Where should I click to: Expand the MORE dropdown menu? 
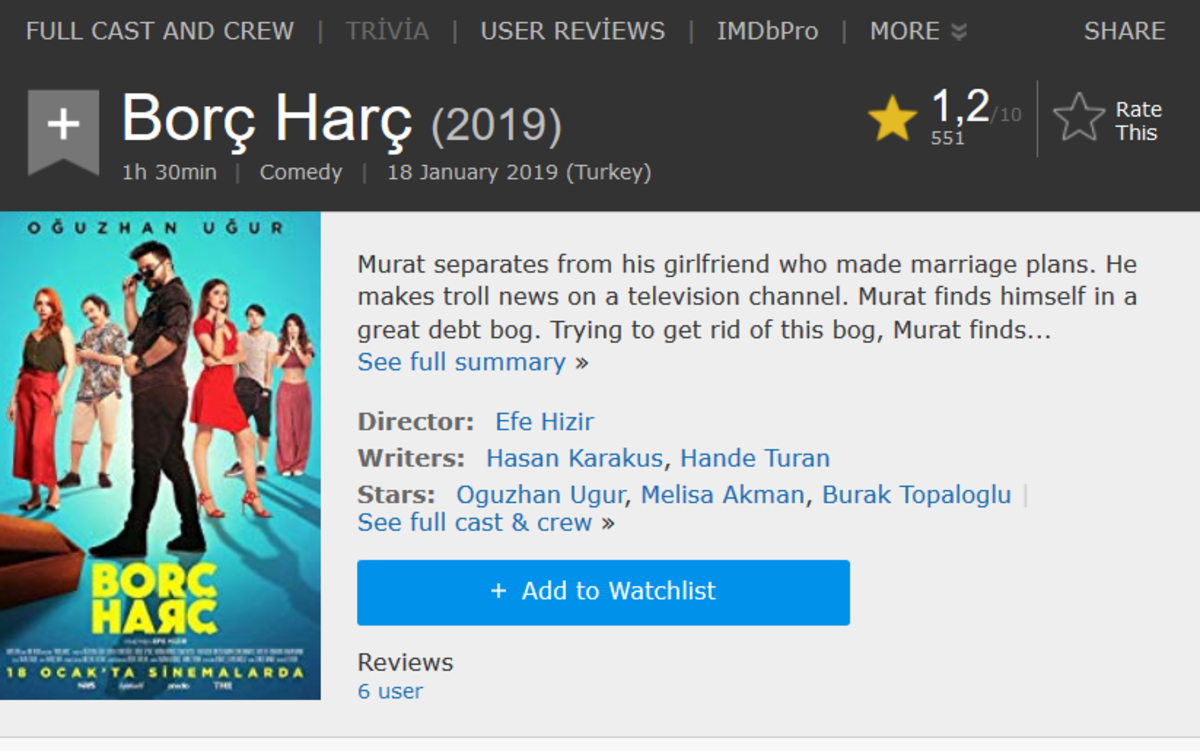coord(917,31)
